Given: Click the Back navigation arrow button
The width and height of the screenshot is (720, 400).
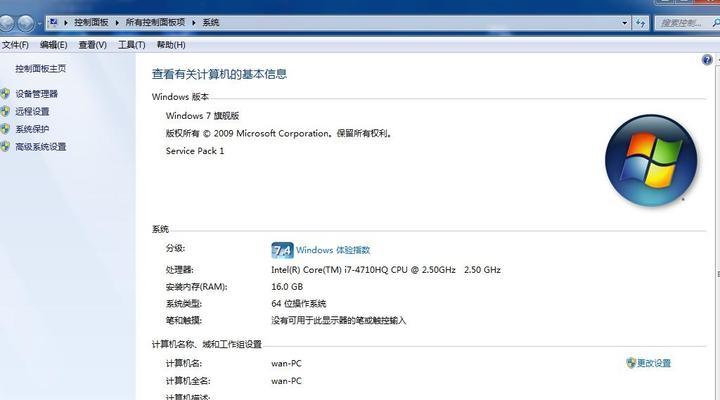Looking at the screenshot, I should tap(6, 23).
